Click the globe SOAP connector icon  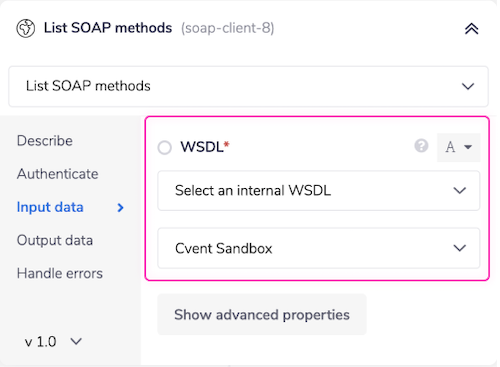click(26, 28)
